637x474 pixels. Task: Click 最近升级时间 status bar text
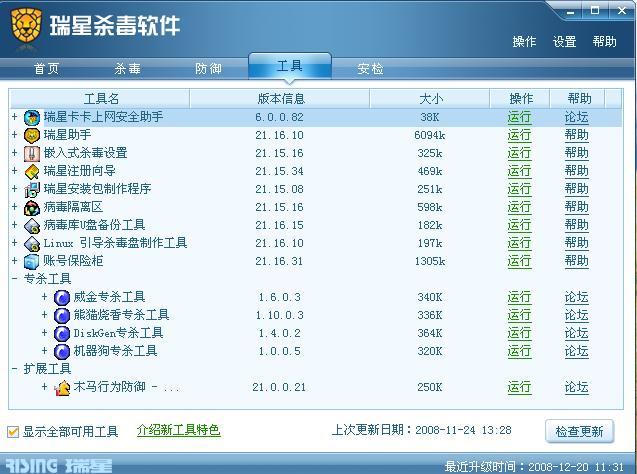pyautogui.click(x=534, y=467)
